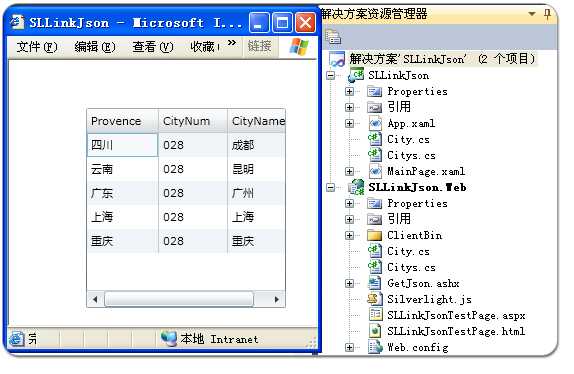Screen dimensions: 574x374
Task: Click the IE status bar page icon
Action: (17, 339)
